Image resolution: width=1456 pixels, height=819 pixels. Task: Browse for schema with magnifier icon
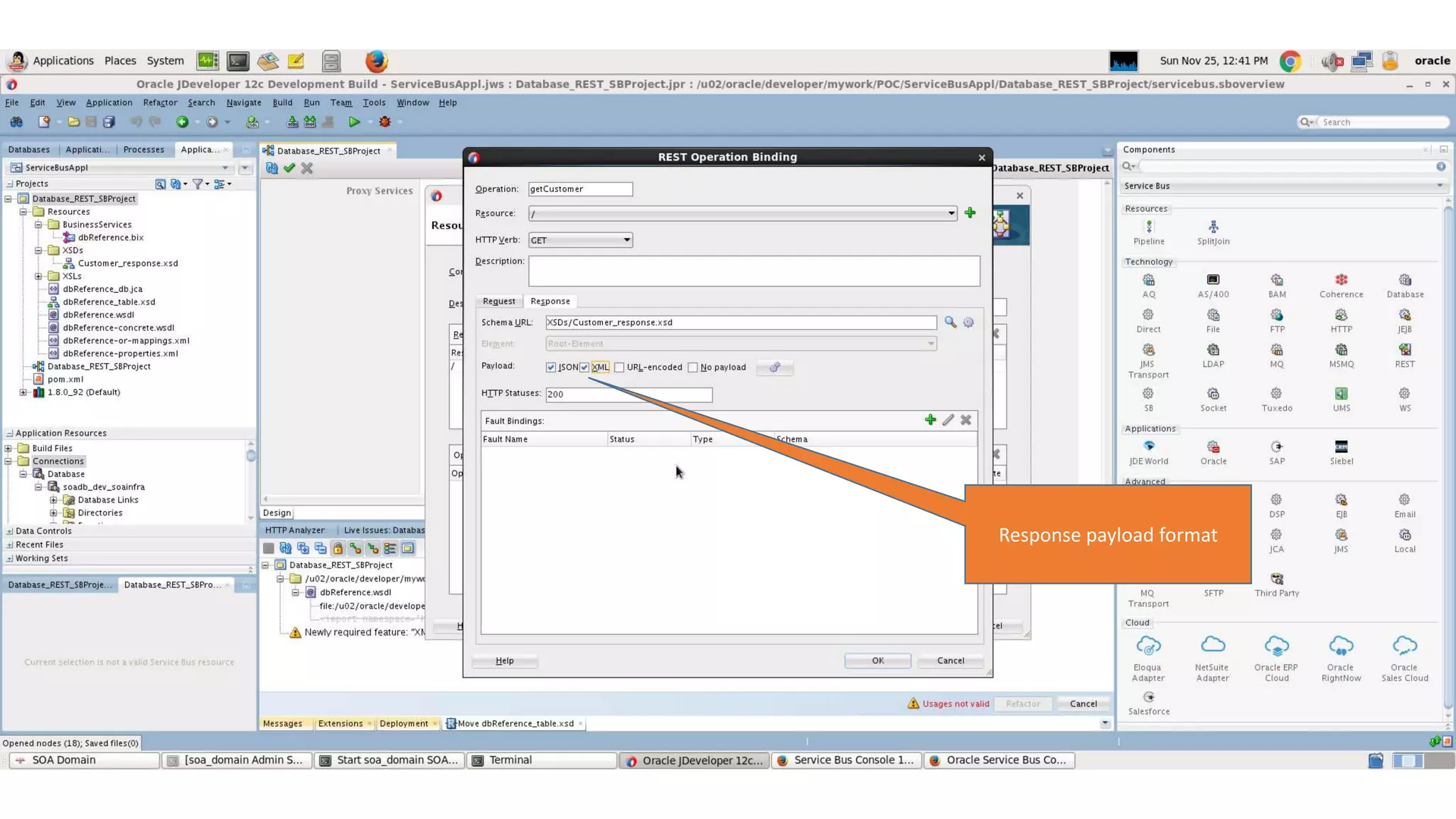point(950,322)
